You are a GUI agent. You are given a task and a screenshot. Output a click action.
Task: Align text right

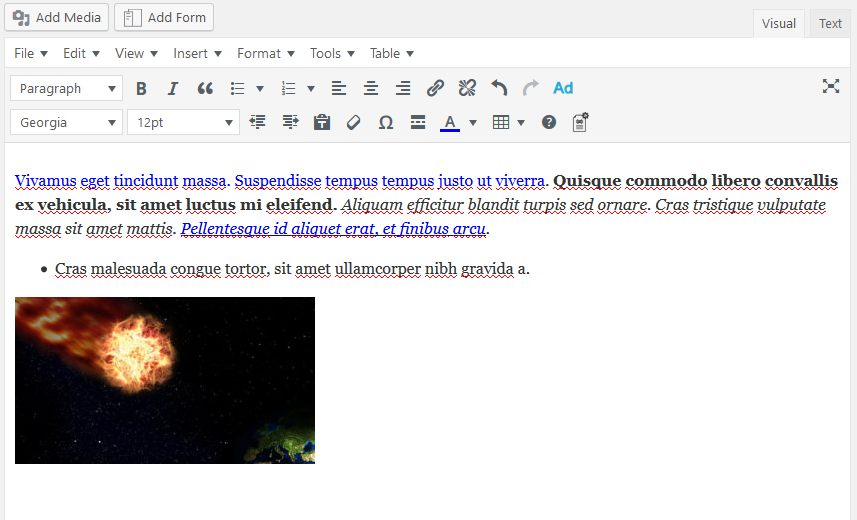pyautogui.click(x=403, y=88)
